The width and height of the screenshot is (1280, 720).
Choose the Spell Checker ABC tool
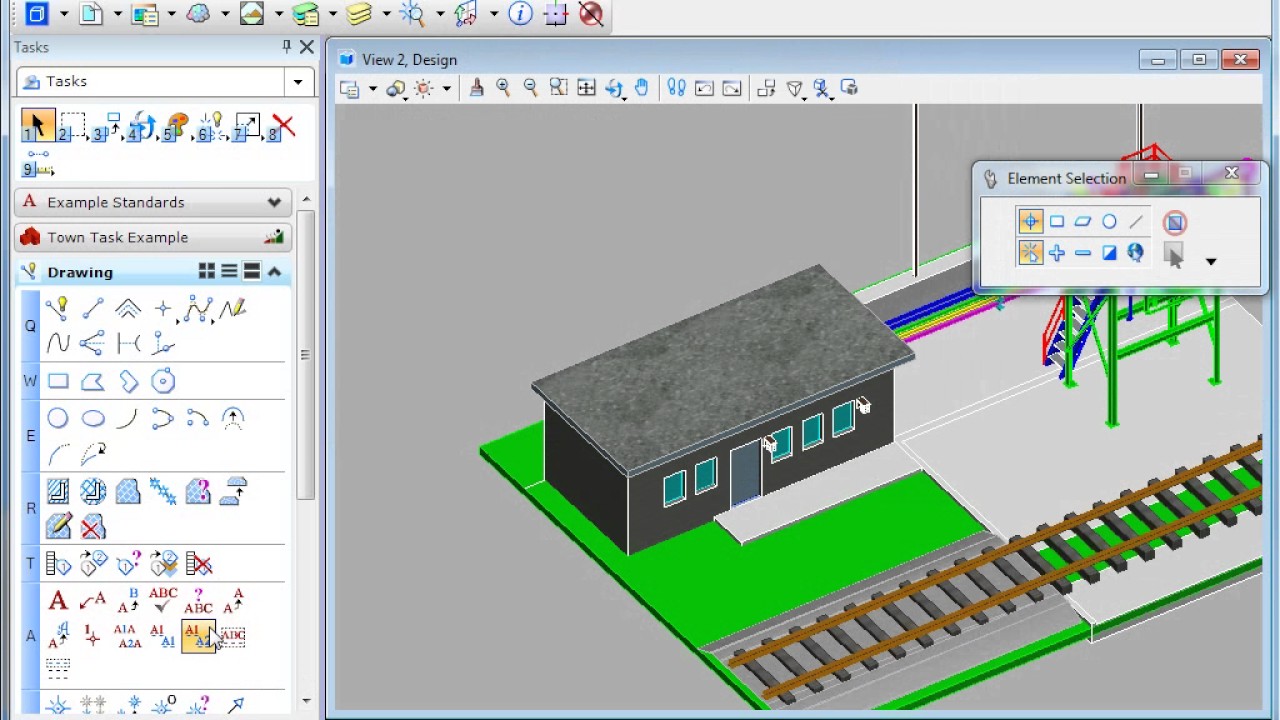coord(163,601)
